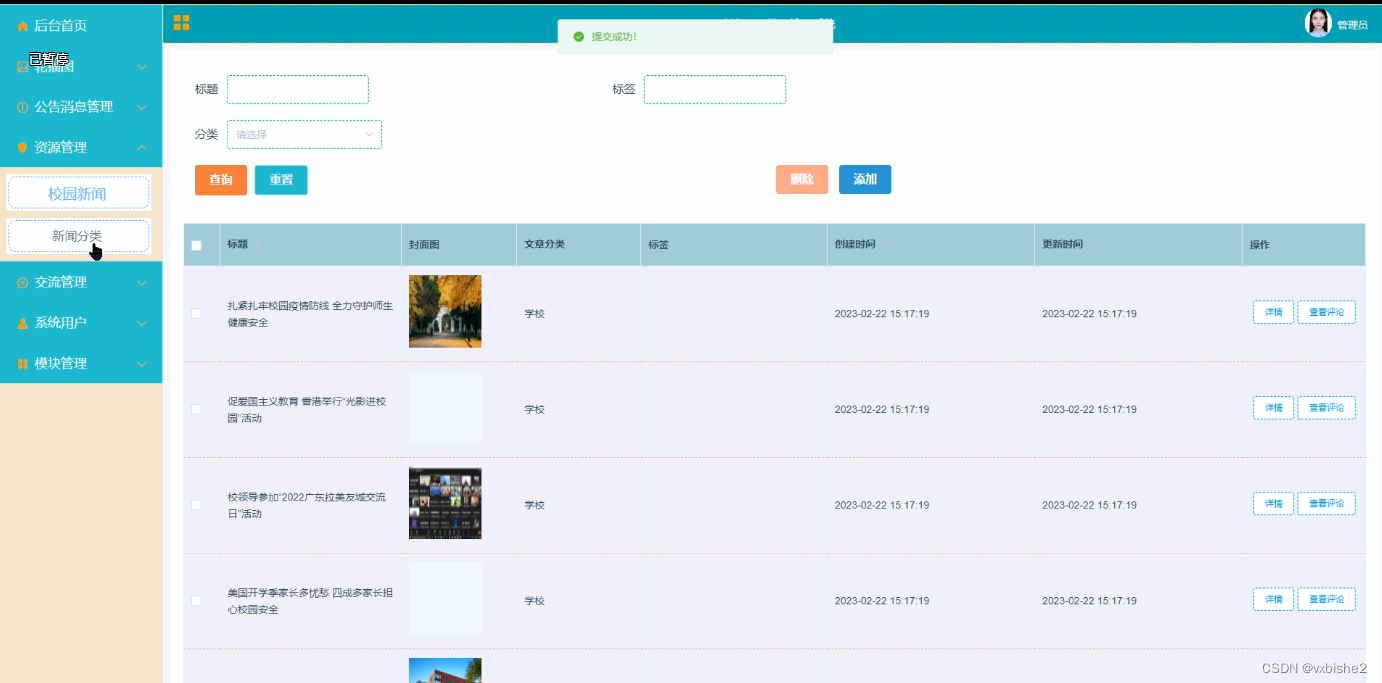This screenshot has width=1382, height=683.
Task: Tick the select-all checkbox in table header
Action: tap(196, 245)
